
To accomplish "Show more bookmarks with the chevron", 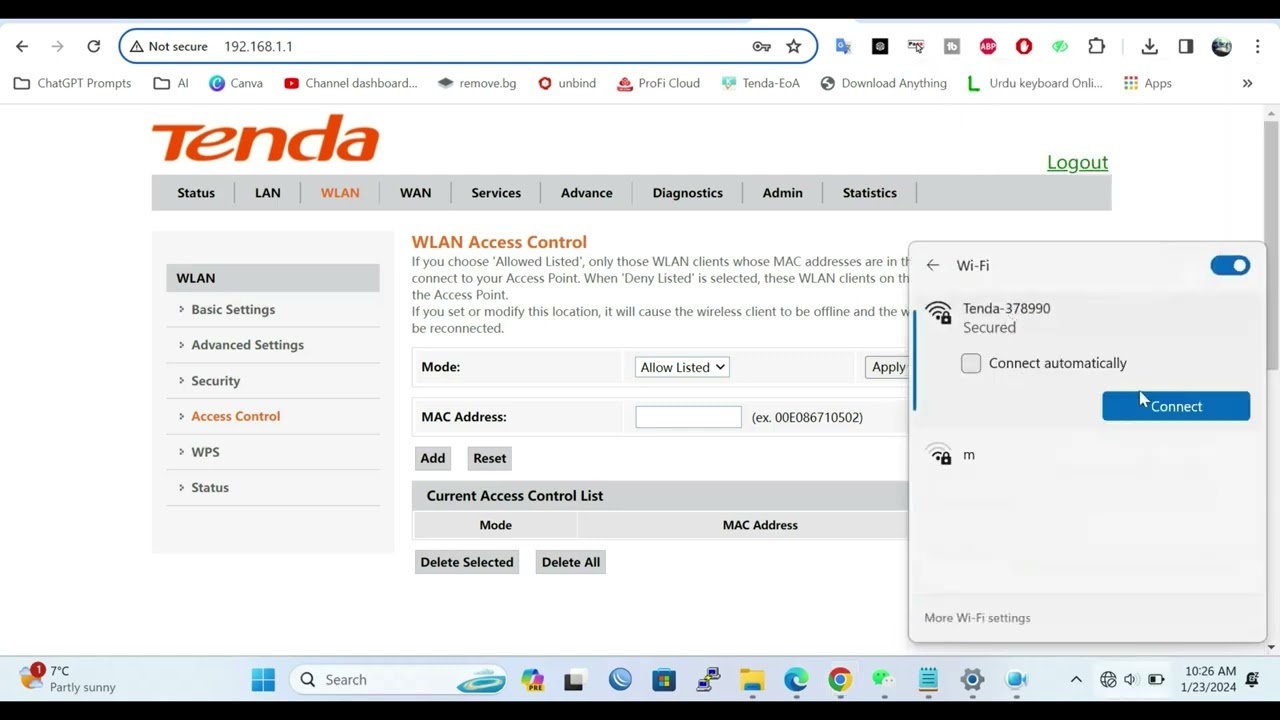I will coord(1247,83).
